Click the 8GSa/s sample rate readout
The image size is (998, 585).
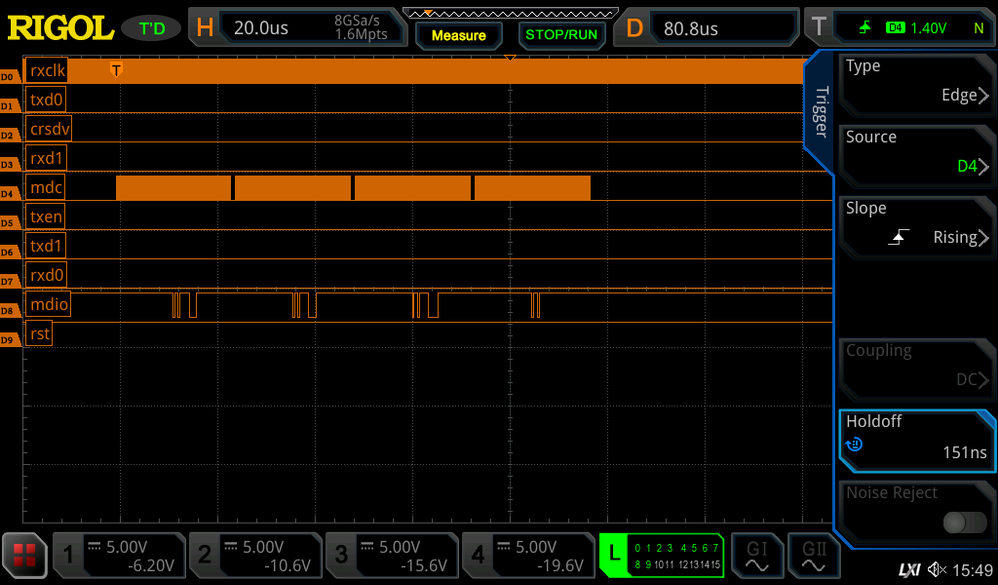[x=357, y=20]
